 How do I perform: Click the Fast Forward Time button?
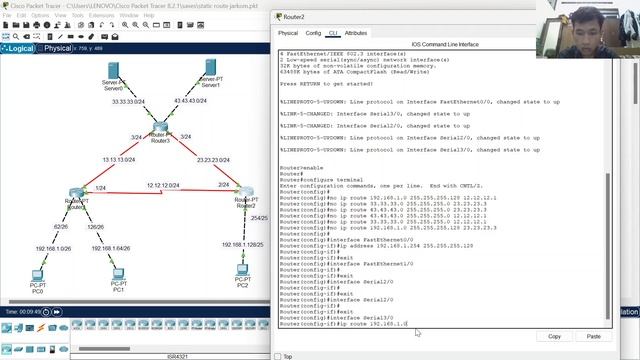[x=57, y=312]
